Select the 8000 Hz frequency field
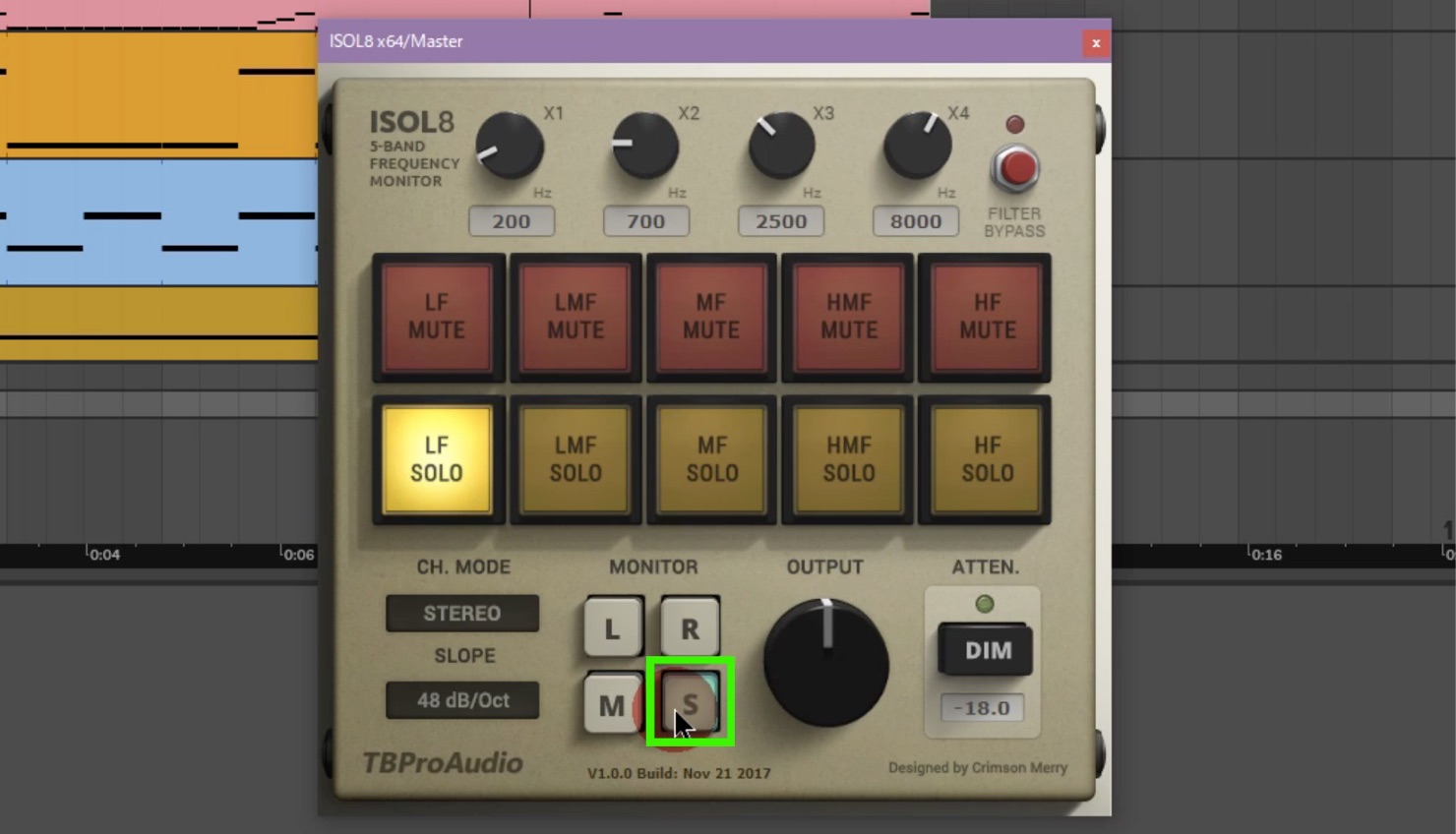 coord(916,221)
